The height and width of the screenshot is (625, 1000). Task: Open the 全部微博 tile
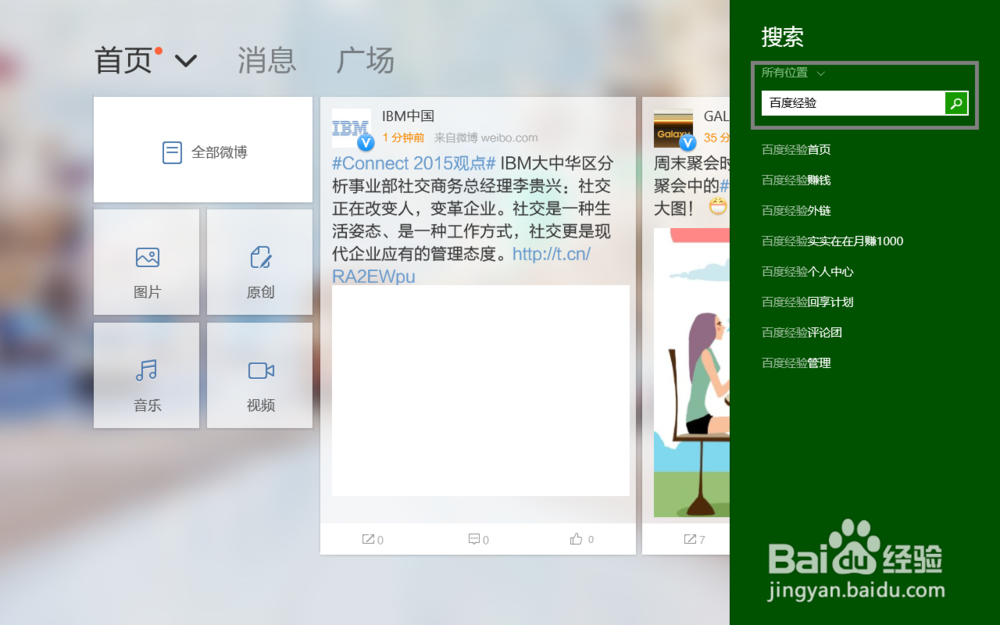coord(203,149)
